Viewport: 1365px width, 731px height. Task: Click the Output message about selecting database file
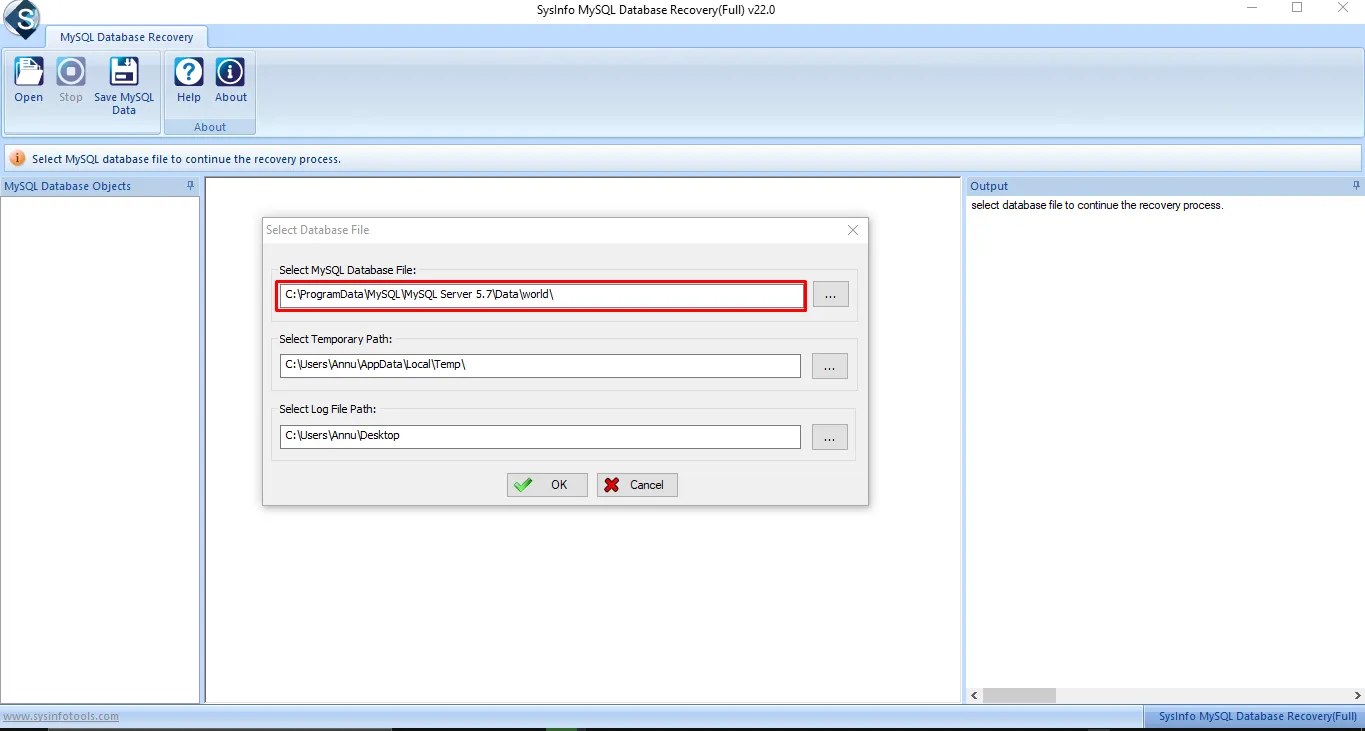1097,205
